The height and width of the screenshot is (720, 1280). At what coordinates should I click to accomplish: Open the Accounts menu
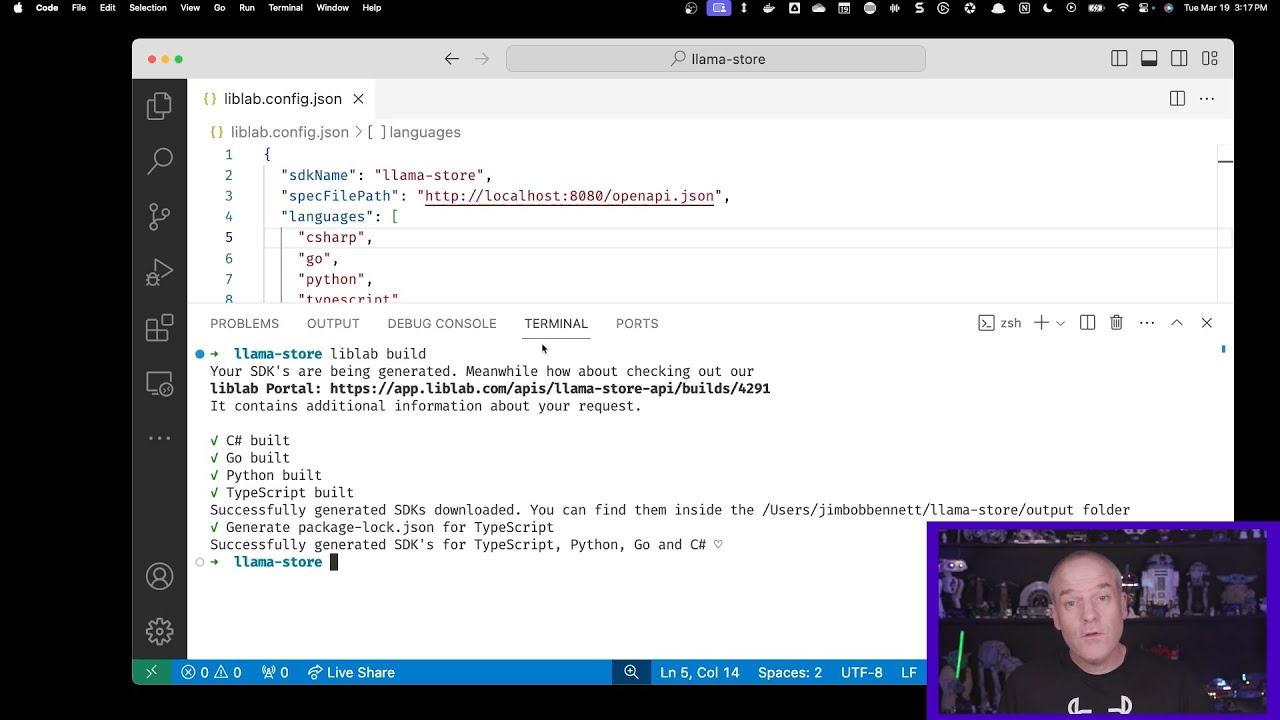[x=159, y=576]
